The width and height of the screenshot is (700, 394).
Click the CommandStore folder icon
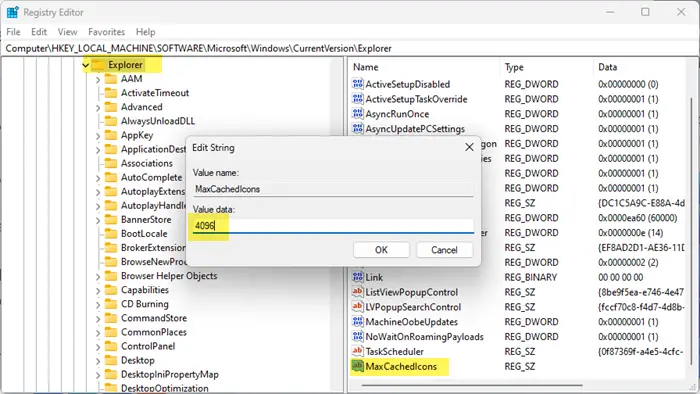pyautogui.click(x=111, y=318)
